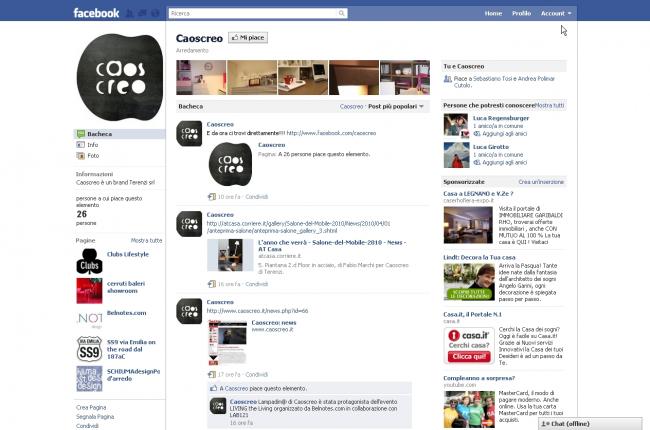The width and height of the screenshot is (650, 430).
Task: Click add-friend icon under Luca Regensburger
Action: point(477,134)
